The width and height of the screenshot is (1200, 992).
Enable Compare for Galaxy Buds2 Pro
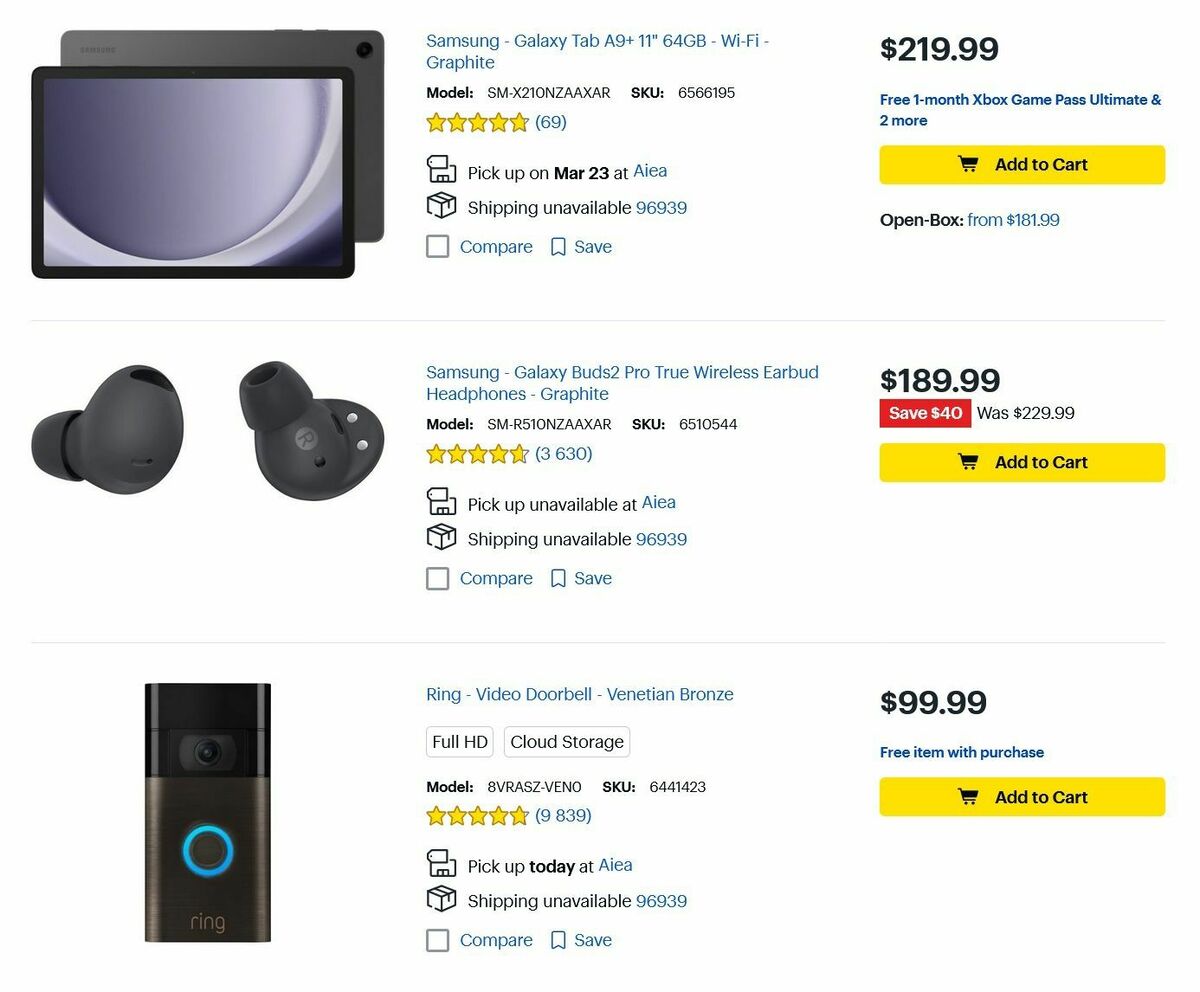[437, 577]
